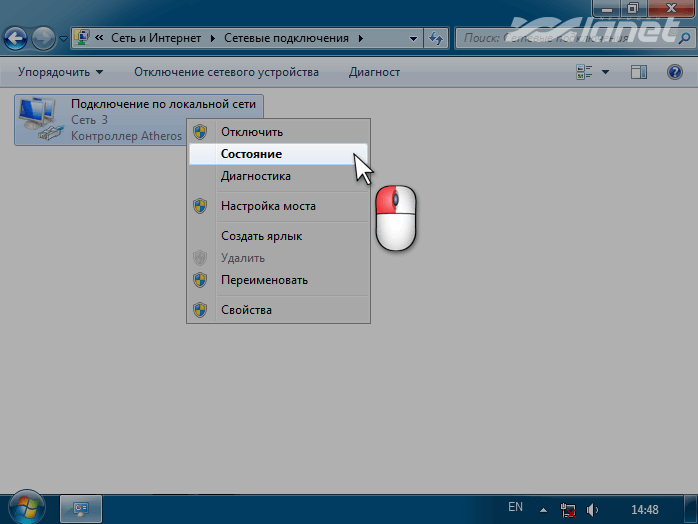The height and width of the screenshot is (524, 698).
Task: Choose Состояние in the context menu
Action: (251, 154)
